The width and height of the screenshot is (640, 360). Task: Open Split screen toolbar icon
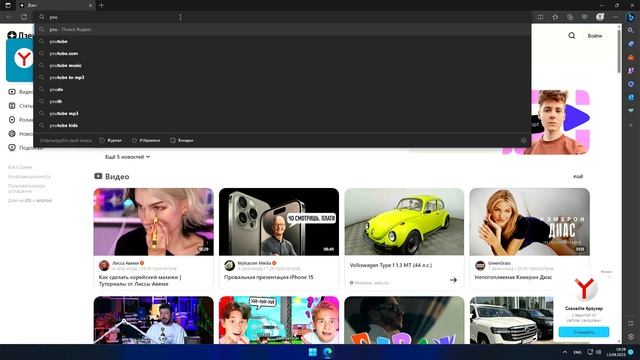pos(540,17)
